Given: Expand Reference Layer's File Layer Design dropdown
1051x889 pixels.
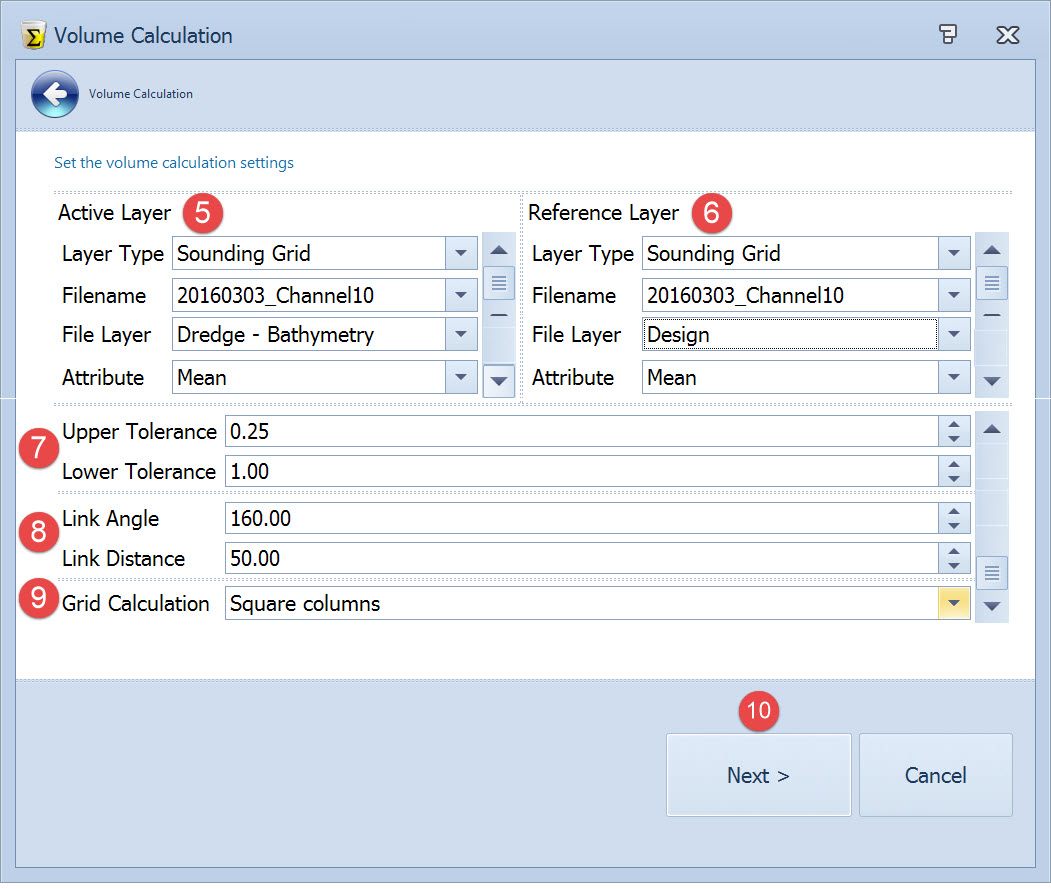Looking at the screenshot, I should coord(954,335).
